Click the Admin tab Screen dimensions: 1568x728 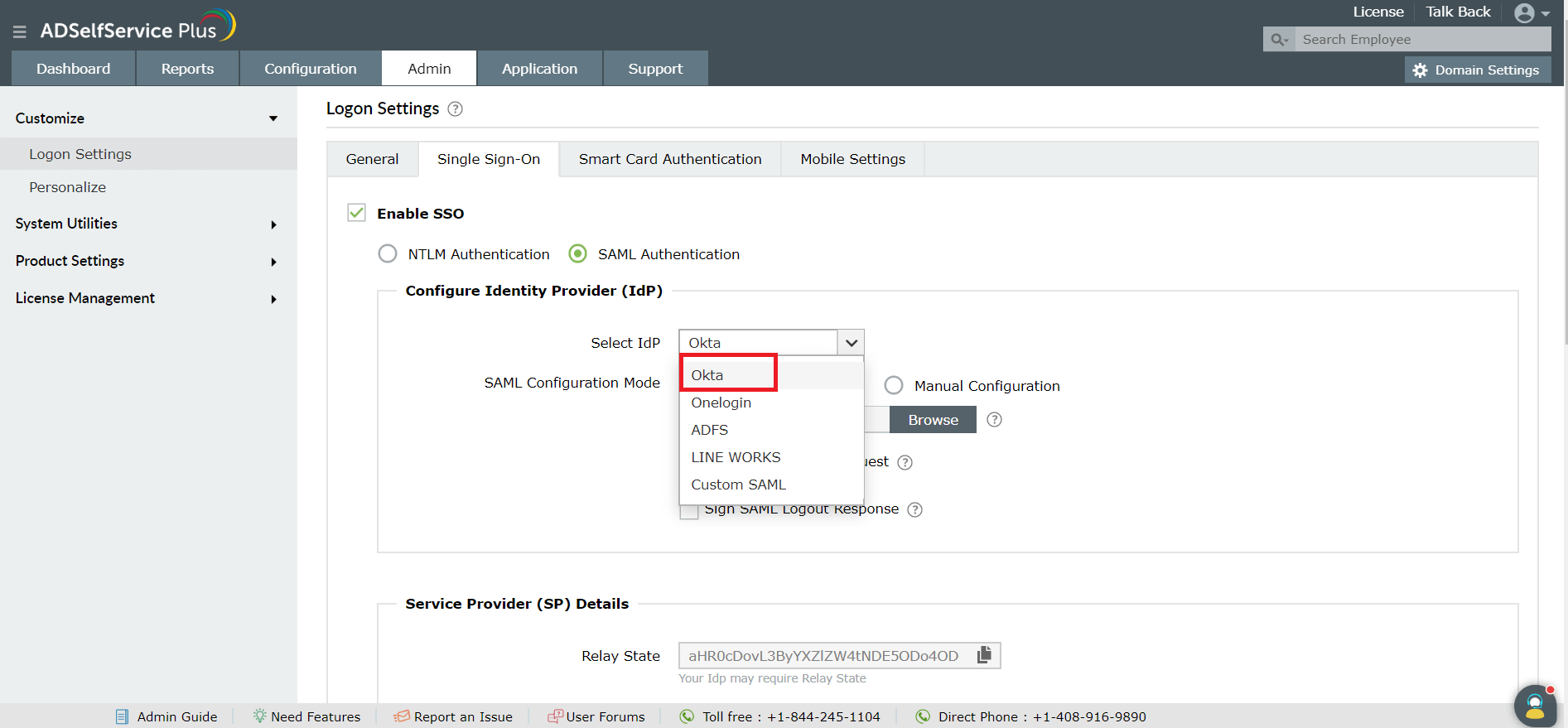tap(429, 69)
